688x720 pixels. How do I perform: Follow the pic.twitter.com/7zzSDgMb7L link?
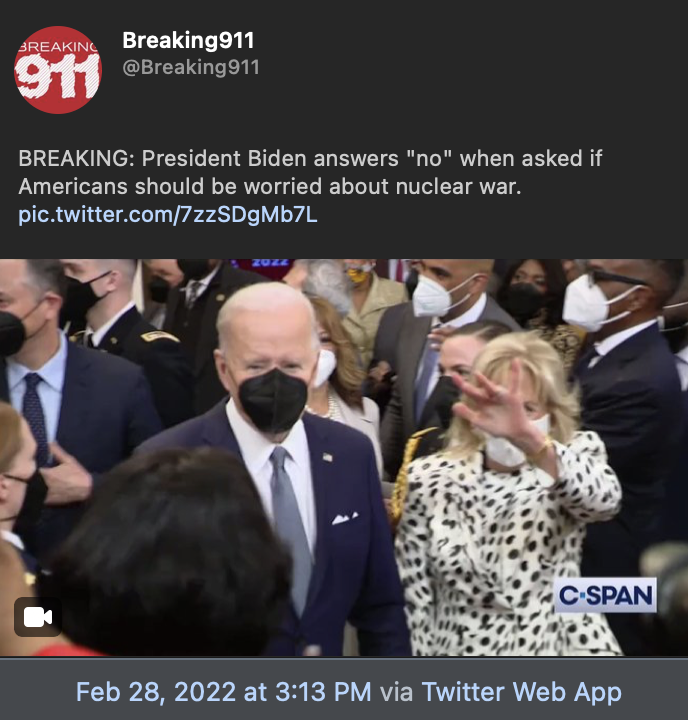pos(168,214)
